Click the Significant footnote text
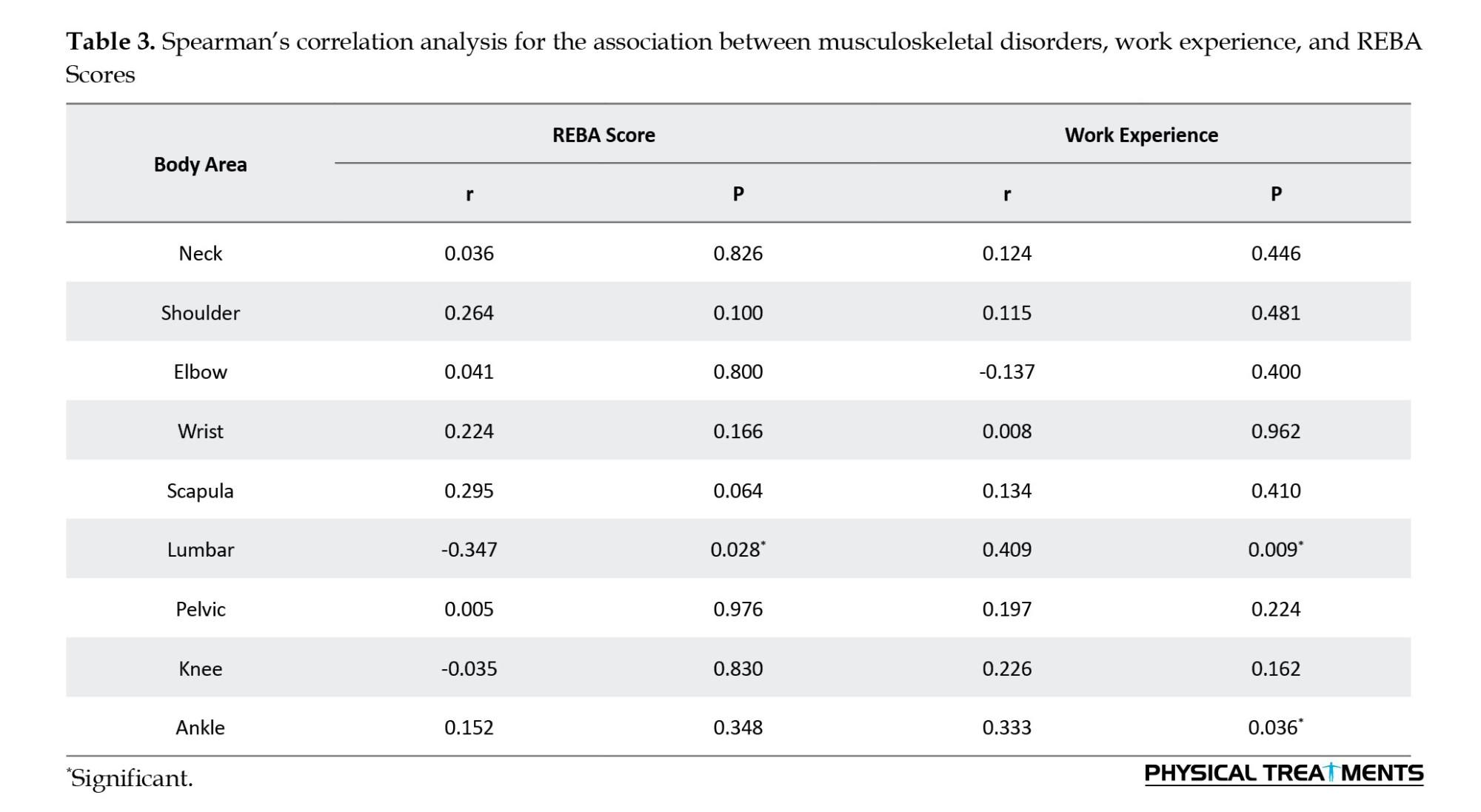This screenshot has width=1481, height=812. point(130,778)
